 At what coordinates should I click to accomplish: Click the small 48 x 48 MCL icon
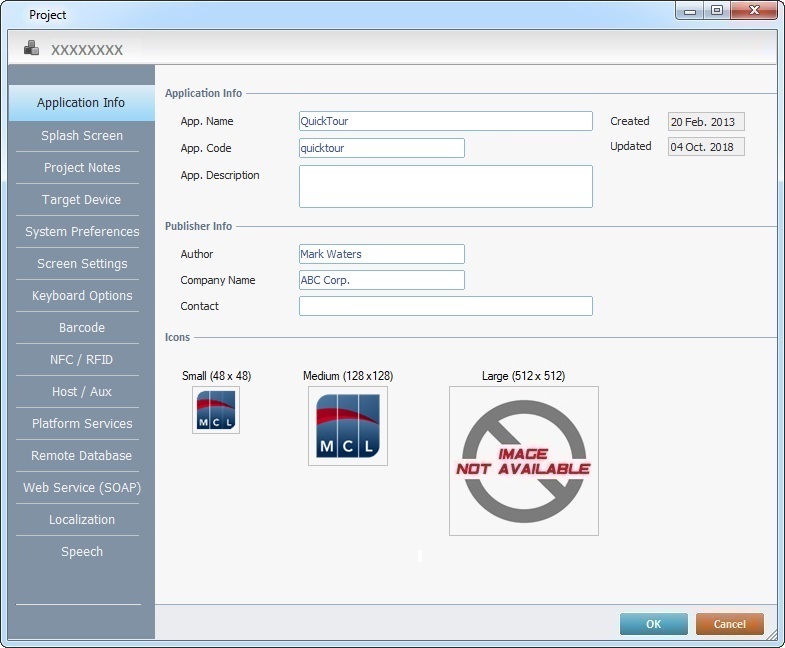[x=216, y=411]
